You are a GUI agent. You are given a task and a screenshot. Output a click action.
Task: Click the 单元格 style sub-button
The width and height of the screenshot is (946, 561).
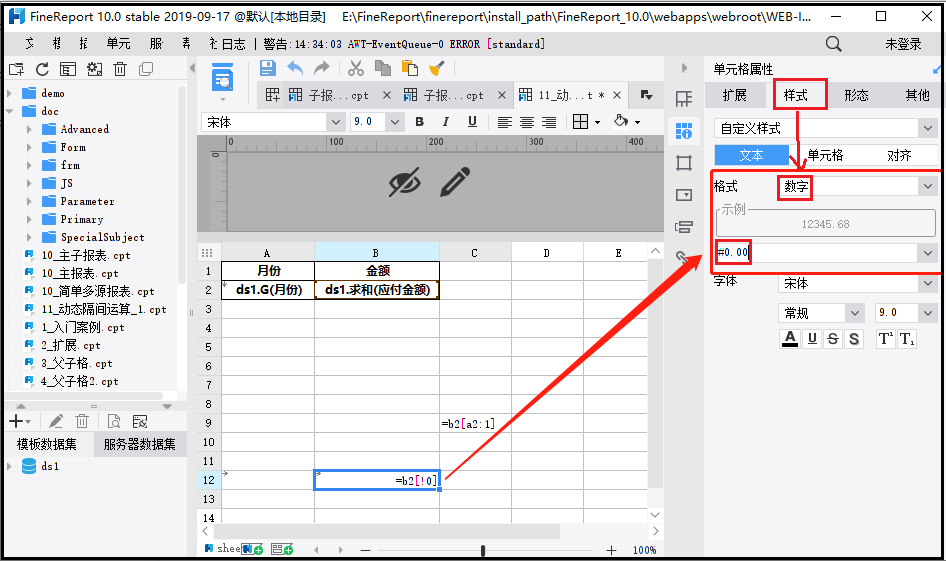tap(825, 156)
